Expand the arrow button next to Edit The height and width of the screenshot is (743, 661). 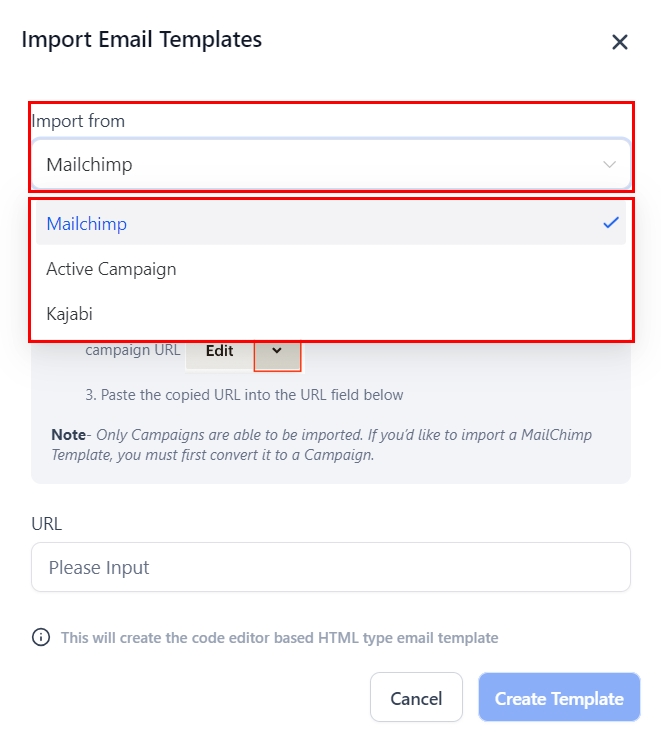pyautogui.click(x=277, y=351)
